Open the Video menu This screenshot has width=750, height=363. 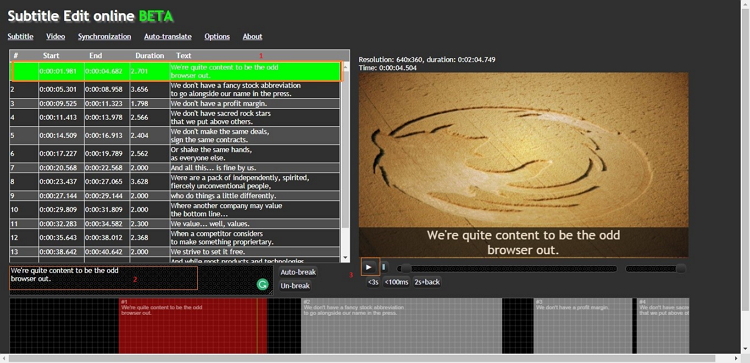55,36
